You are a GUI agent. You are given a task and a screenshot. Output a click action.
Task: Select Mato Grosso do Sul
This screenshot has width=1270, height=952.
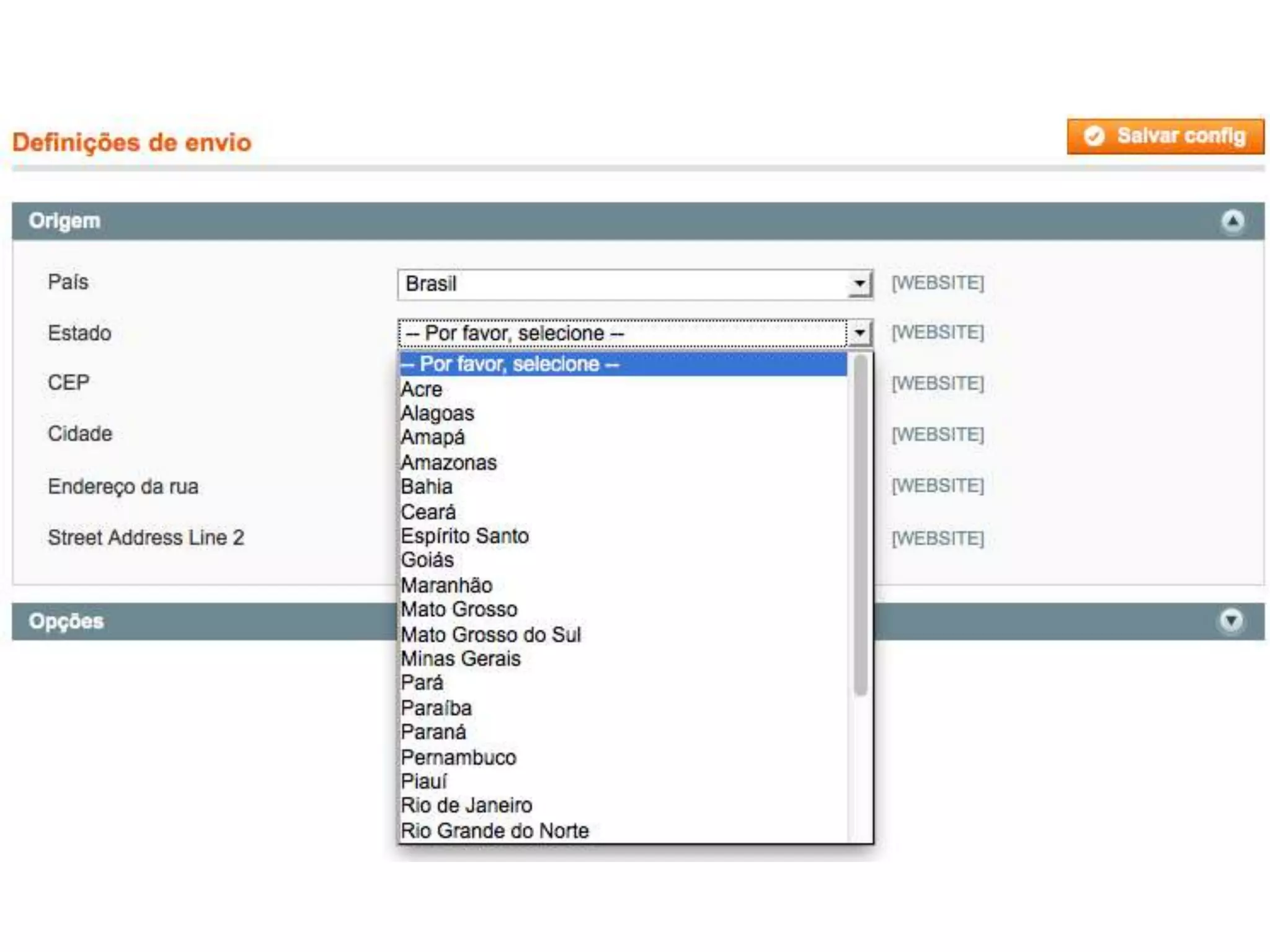(x=491, y=634)
